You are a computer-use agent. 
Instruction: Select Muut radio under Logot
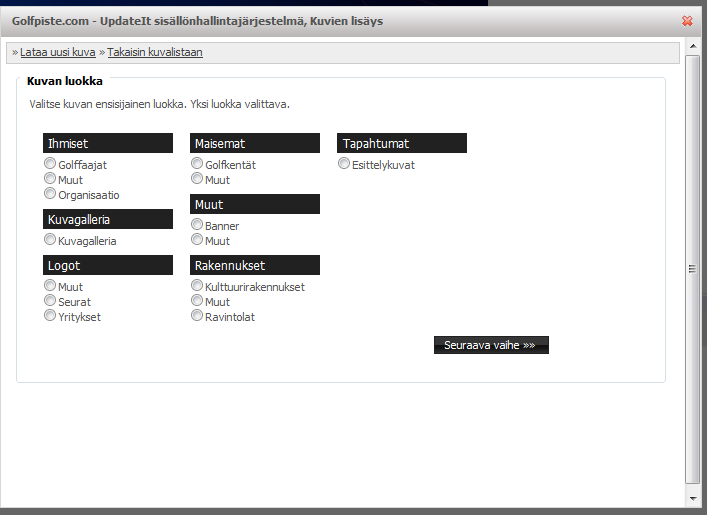(x=50, y=285)
